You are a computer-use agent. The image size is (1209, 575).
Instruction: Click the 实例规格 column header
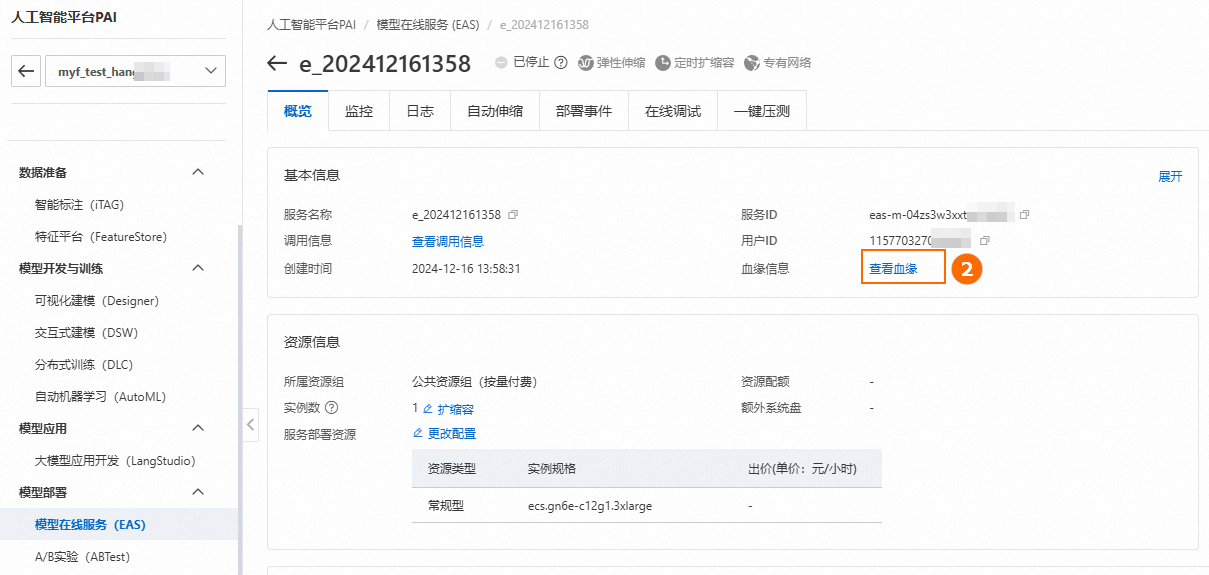click(552, 469)
